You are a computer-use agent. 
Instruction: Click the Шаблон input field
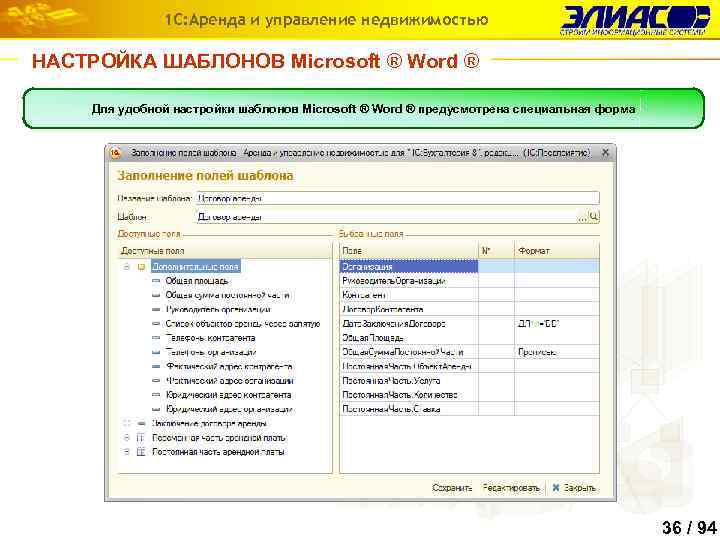pos(386,217)
